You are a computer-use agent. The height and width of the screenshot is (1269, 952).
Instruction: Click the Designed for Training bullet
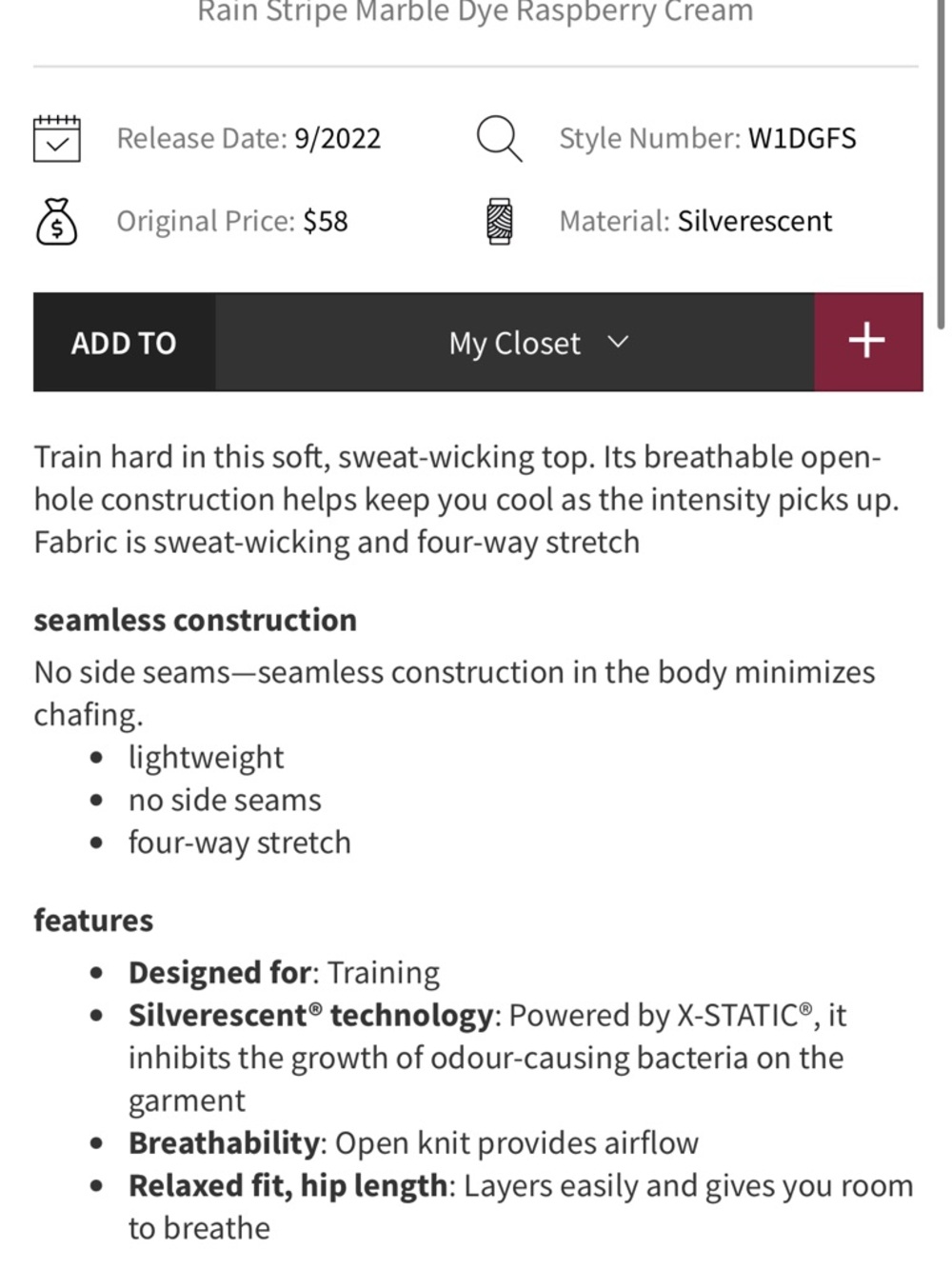click(285, 973)
